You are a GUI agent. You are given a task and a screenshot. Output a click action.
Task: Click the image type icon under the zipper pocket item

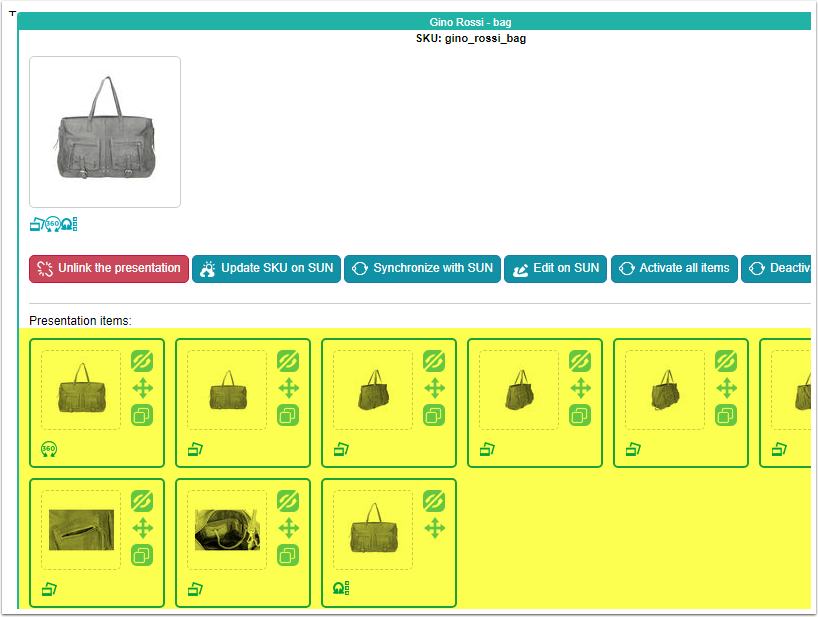(x=49, y=589)
